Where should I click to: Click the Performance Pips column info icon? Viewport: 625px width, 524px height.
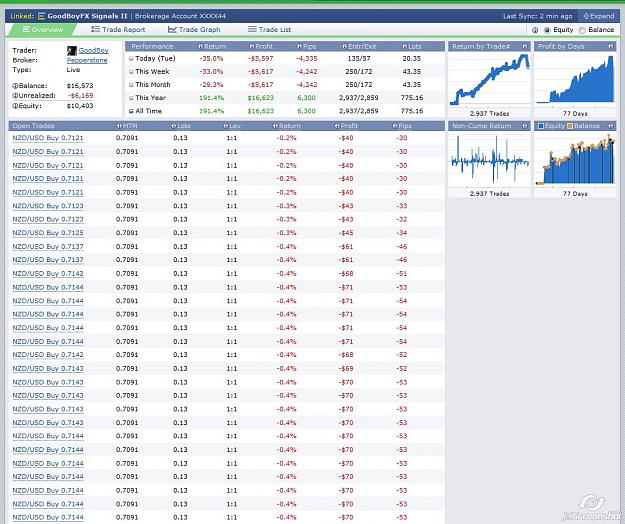click(299, 47)
